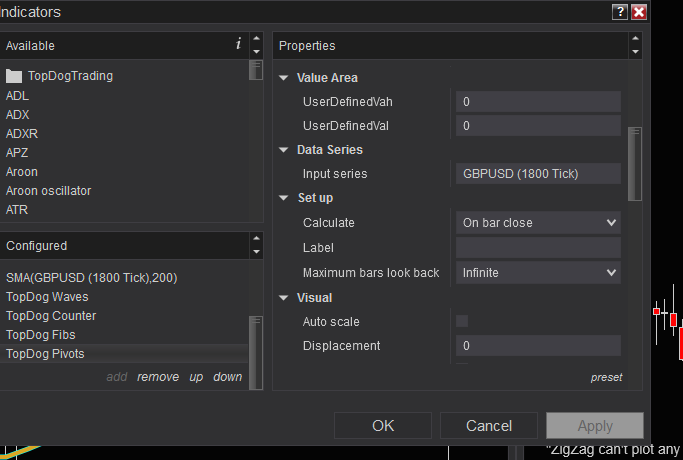Collapse the Set up section

(x=284, y=198)
